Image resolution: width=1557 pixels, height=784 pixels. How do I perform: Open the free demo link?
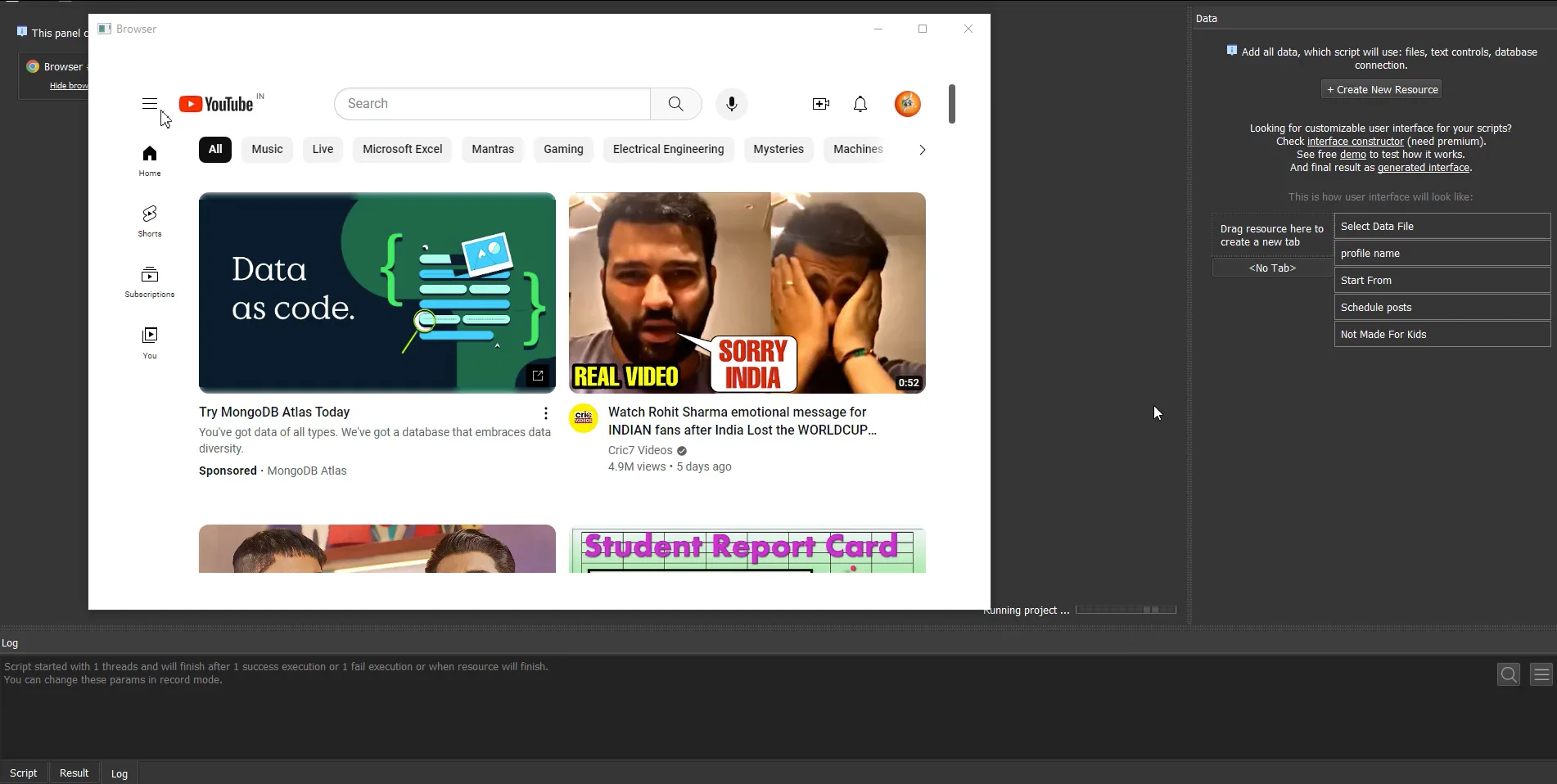(x=1352, y=154)
